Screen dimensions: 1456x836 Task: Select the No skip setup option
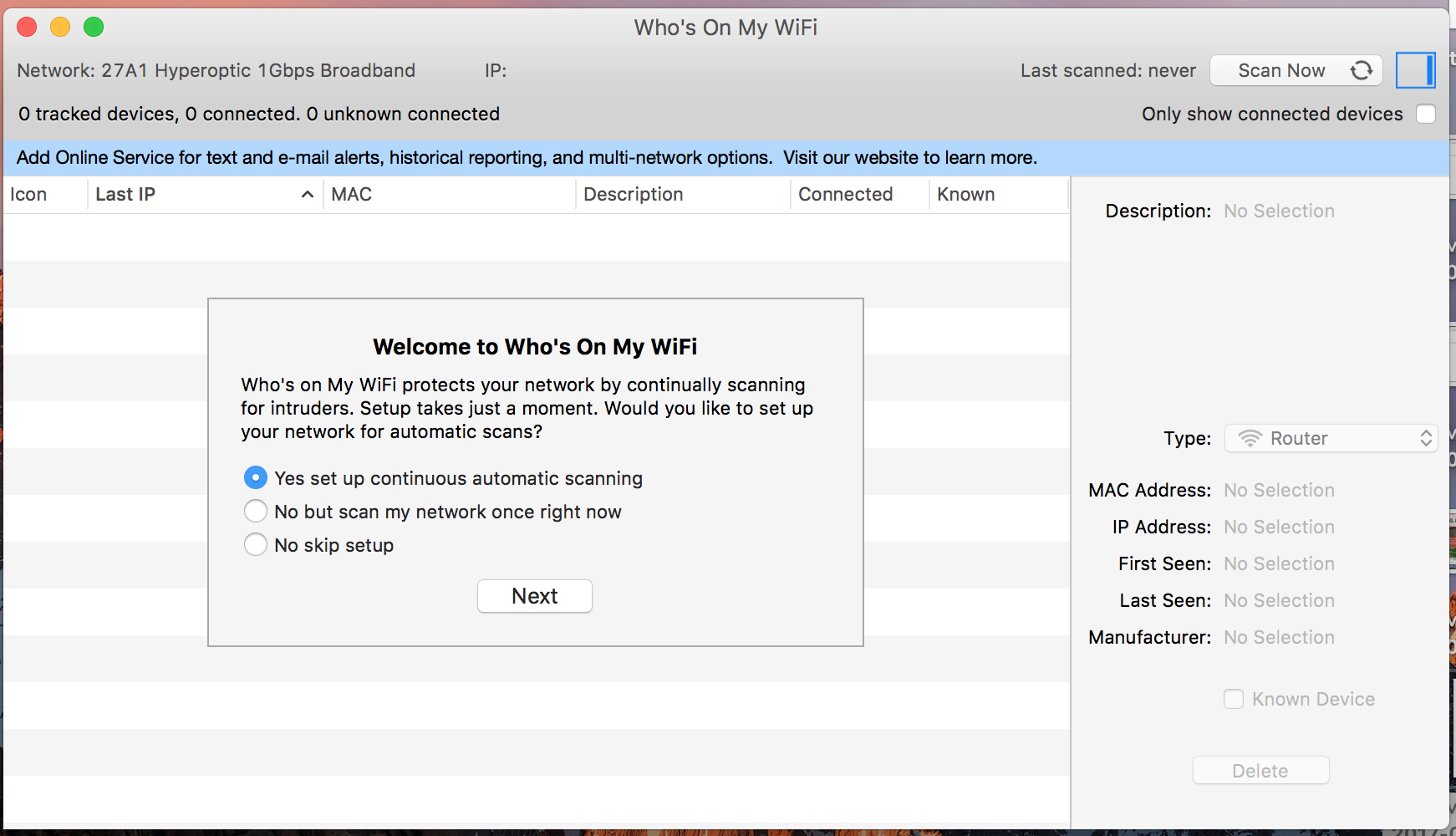coord(256,544)
